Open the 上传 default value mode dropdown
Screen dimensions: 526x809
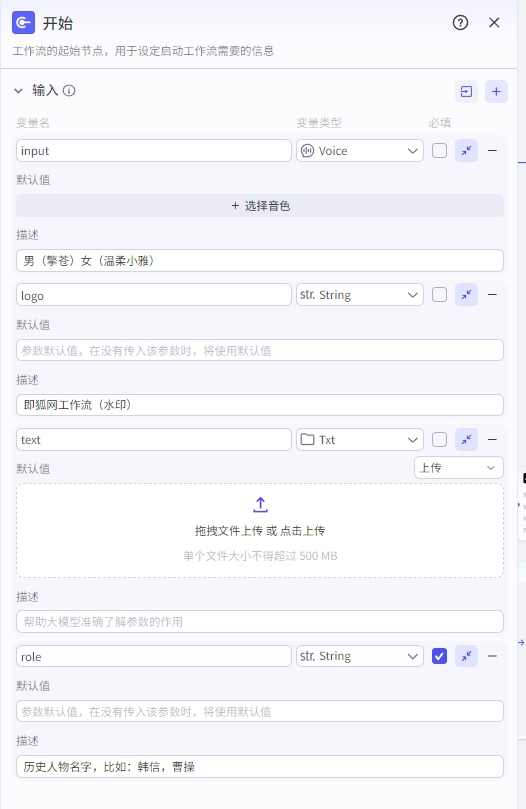pos(458,467)
